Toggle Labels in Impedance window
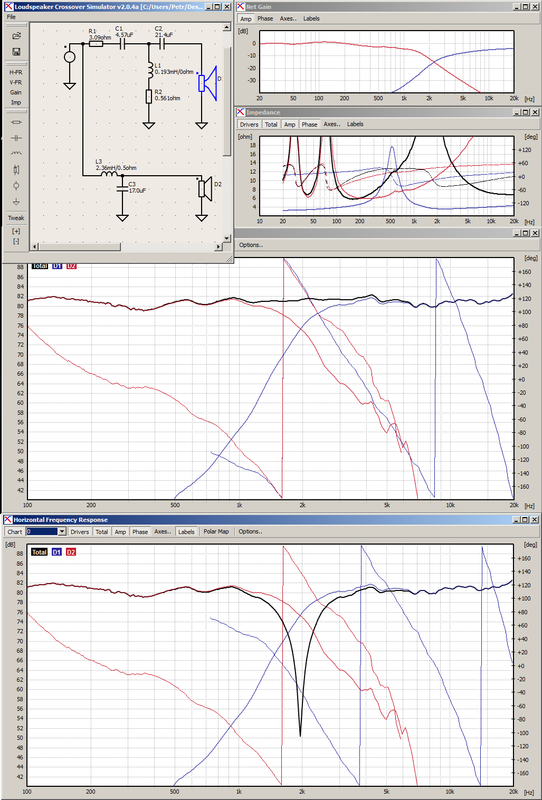 click(355, 124)
